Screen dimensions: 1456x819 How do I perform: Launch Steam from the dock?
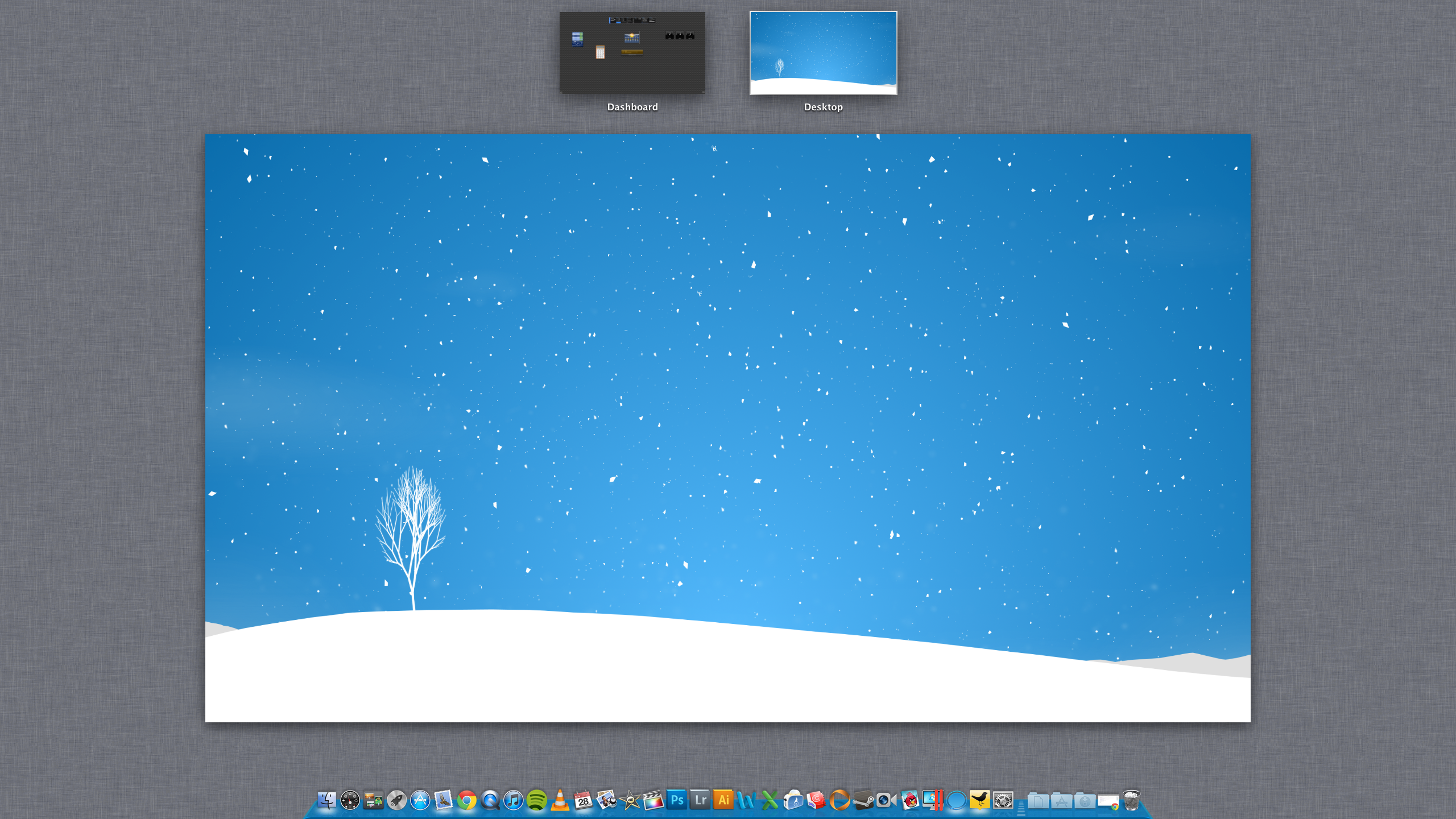863,800
